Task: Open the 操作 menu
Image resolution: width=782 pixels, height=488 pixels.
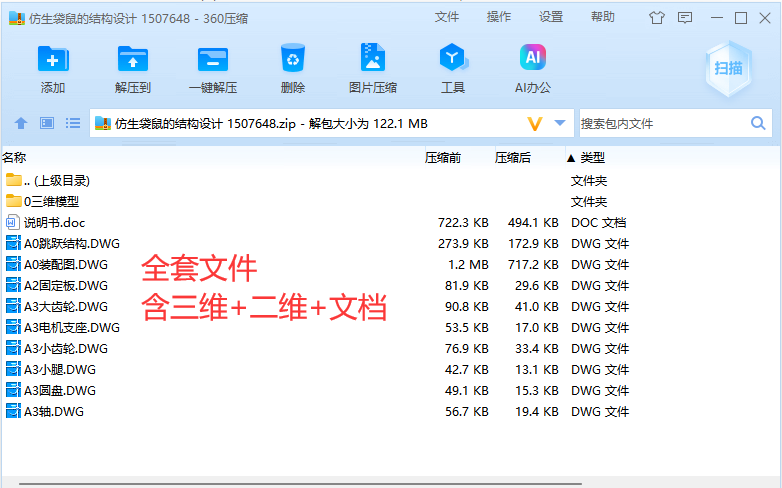Action: click(499, 17)
